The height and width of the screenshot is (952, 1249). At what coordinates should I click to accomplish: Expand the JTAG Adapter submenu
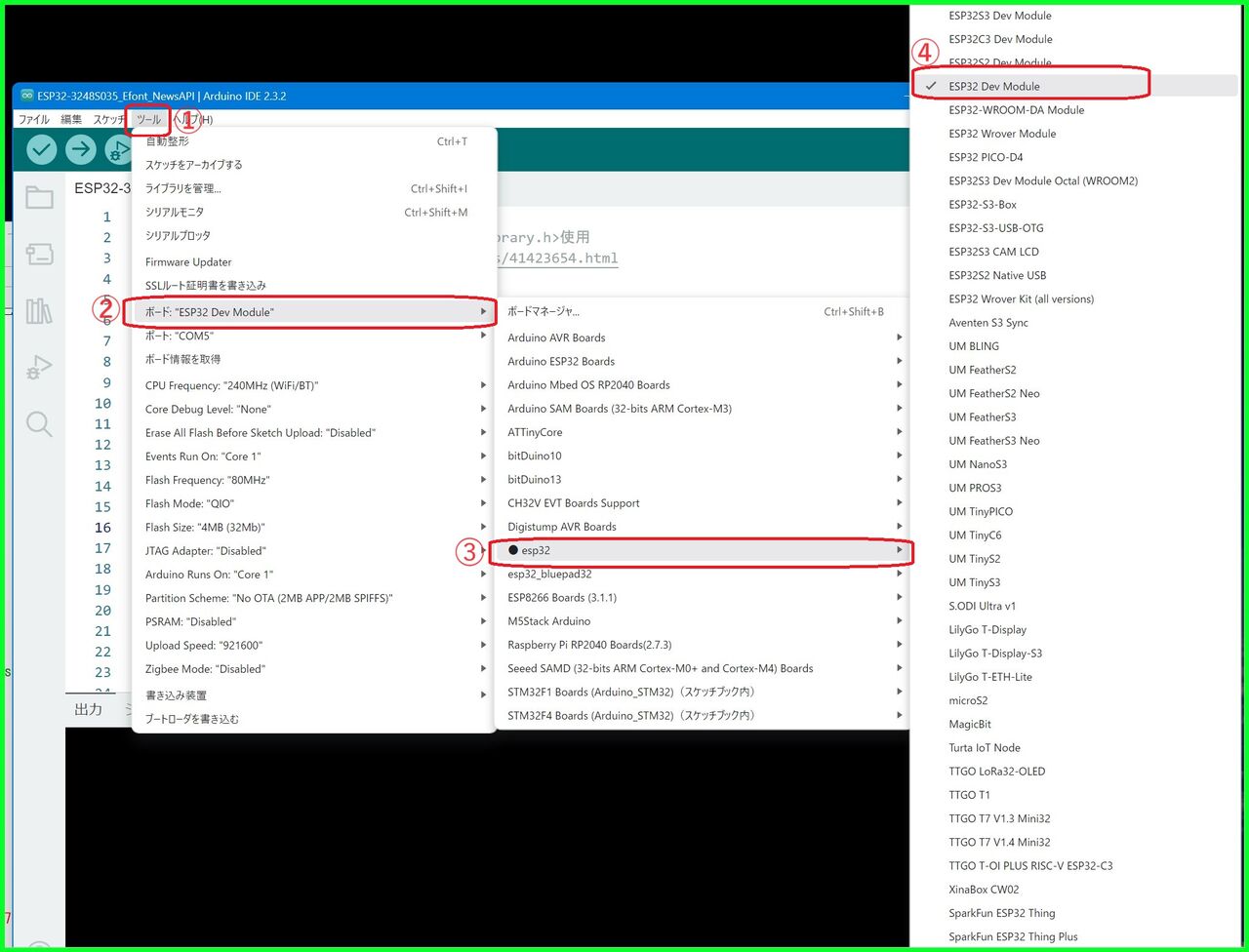(314, 550)
